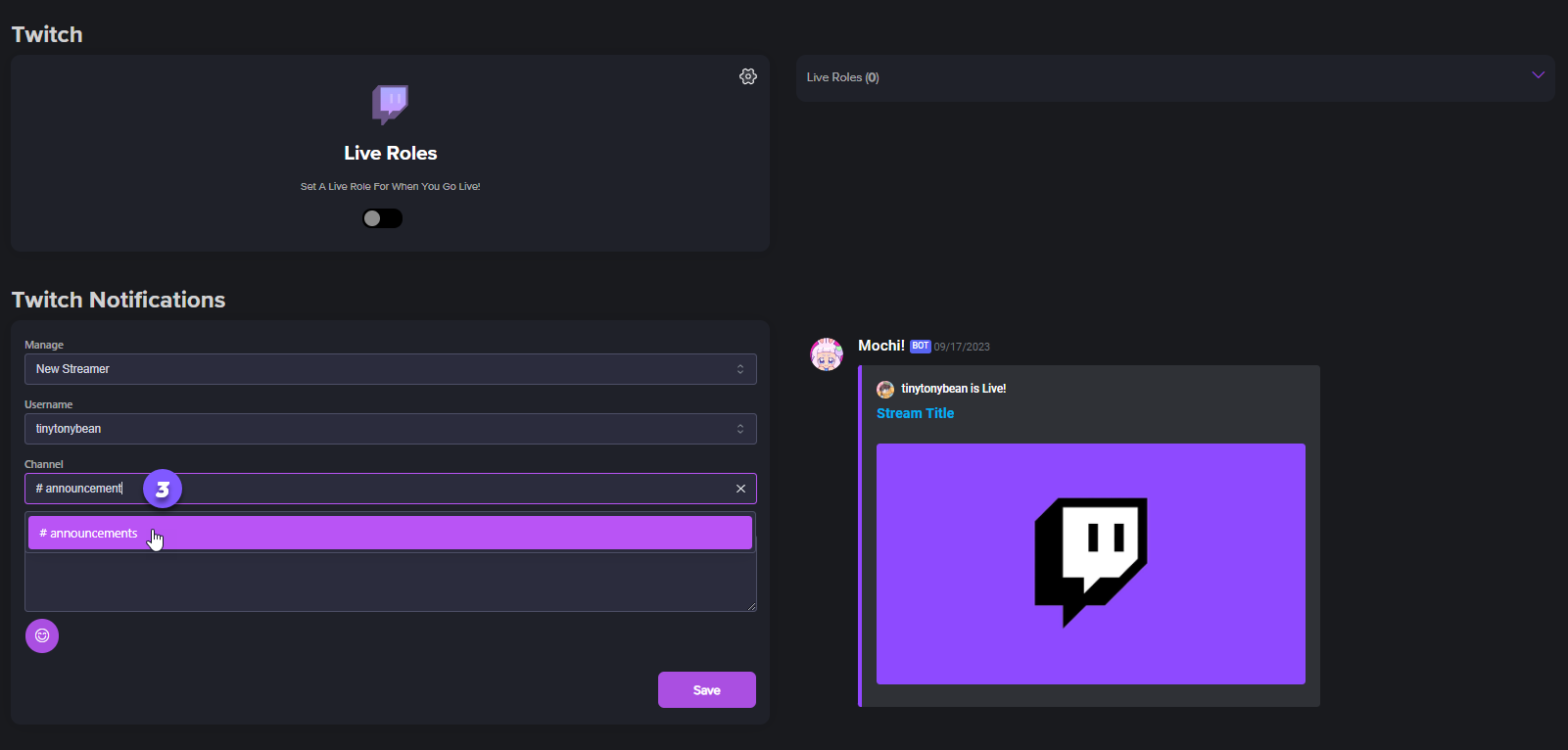The image size is (1568, 750).
Task: Click tinytonybean's small avatar in the embed
Action: [x=885, y=389]
